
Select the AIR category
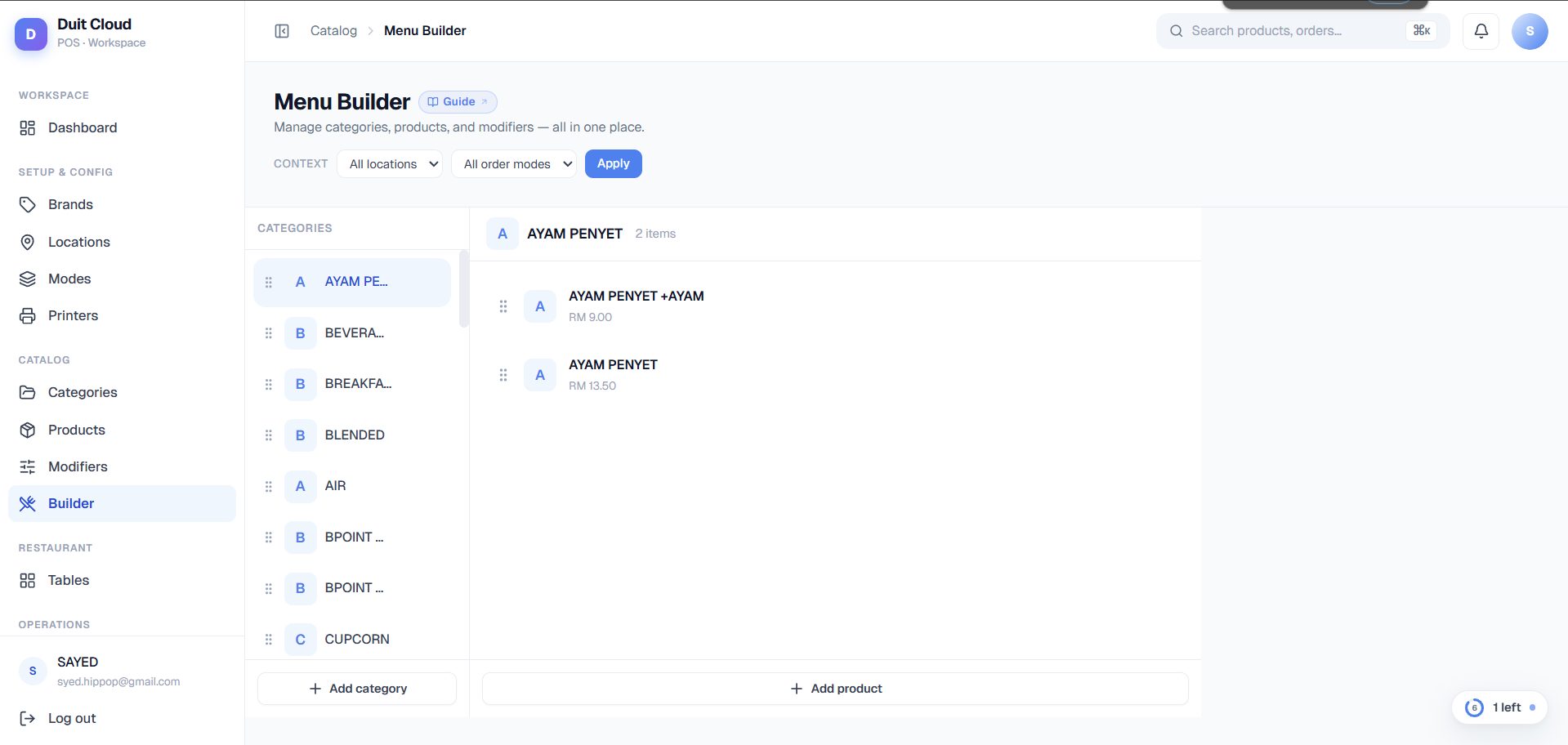(x=352, y=486)
